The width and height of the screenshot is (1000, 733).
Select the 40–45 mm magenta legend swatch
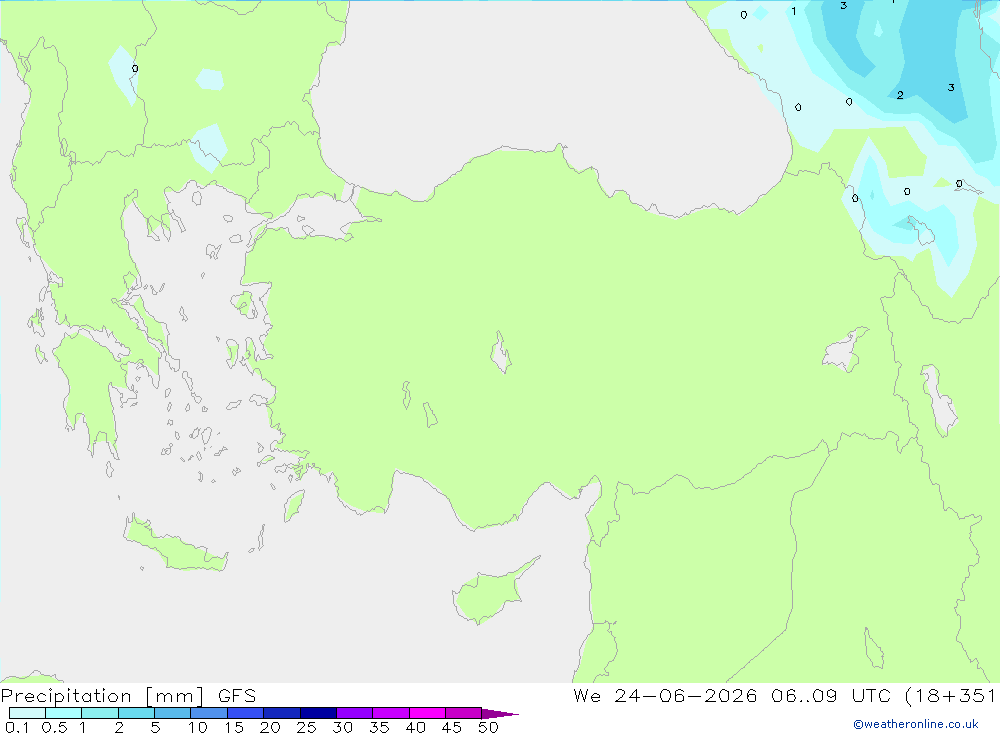(x=427, y=713)
